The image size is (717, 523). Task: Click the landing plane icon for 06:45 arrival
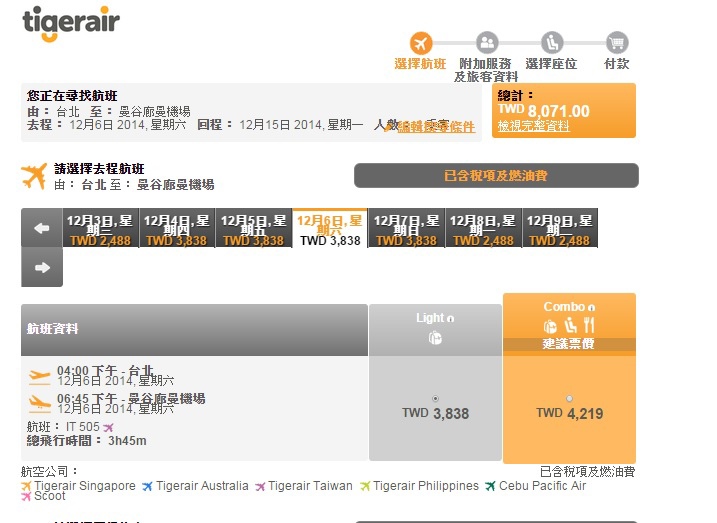[x=39, y=402]
